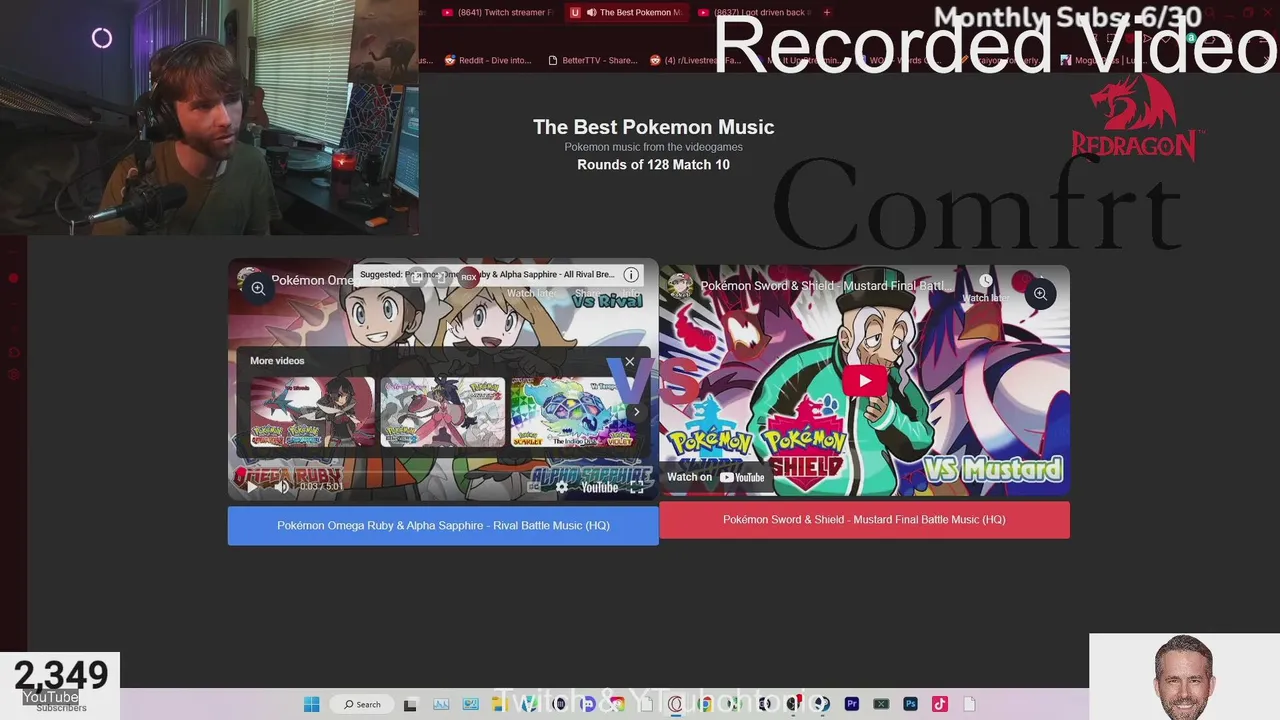Screen dimensions: 1280x720
Task: Click the left video time 0:03 / 5:01
Action: pyautogui.click(x=321, y=487)
